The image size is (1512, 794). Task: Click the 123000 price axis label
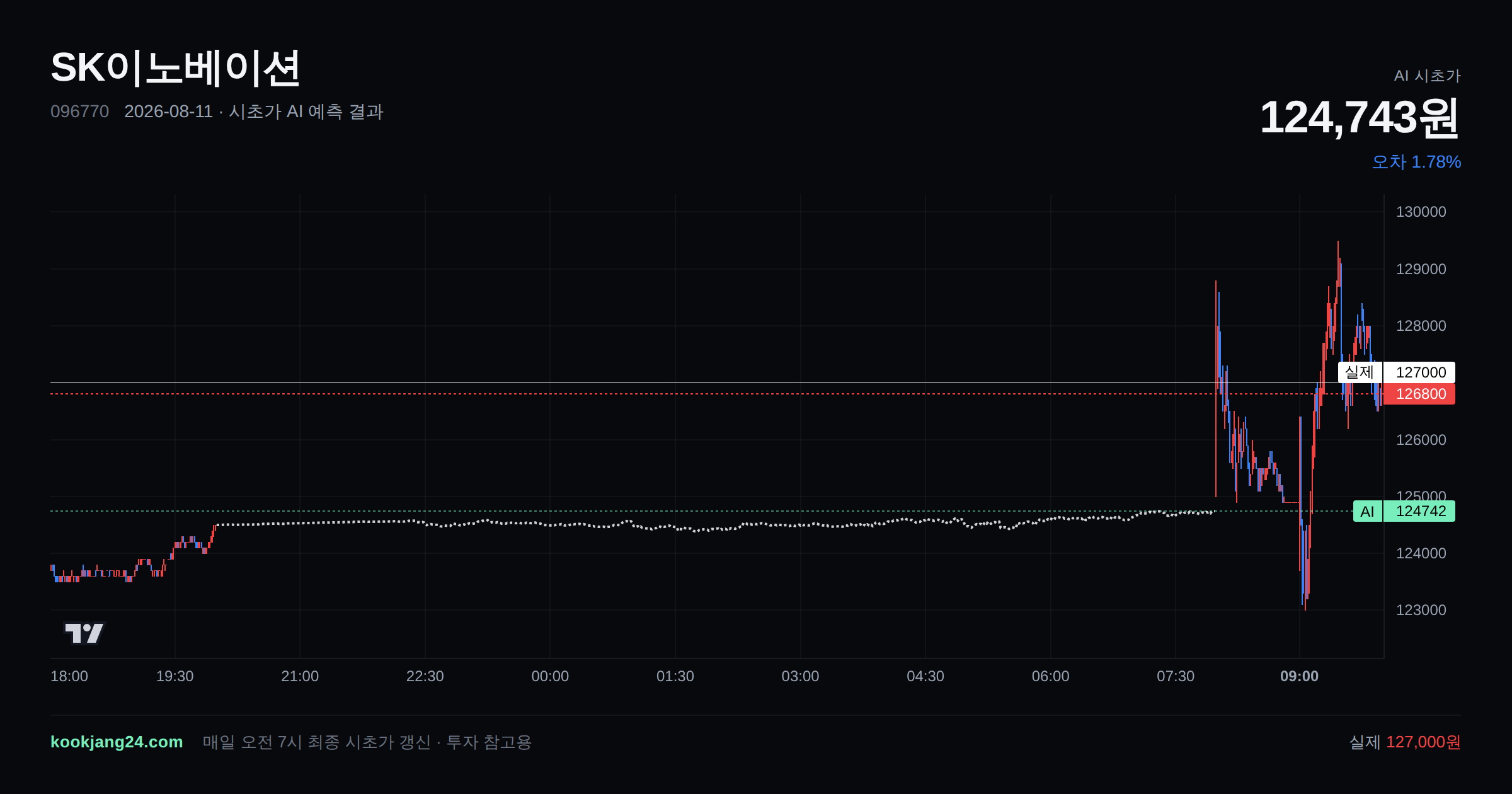1421,610
